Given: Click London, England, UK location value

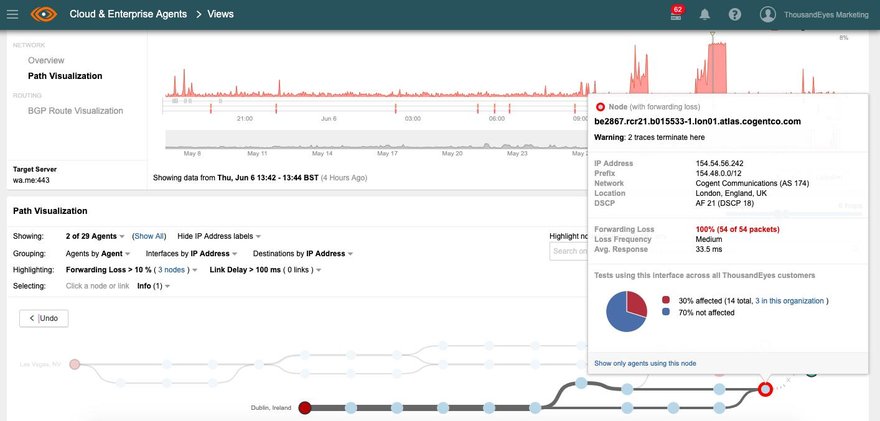Looking at the screenshot, I should (x=731, y=194).
